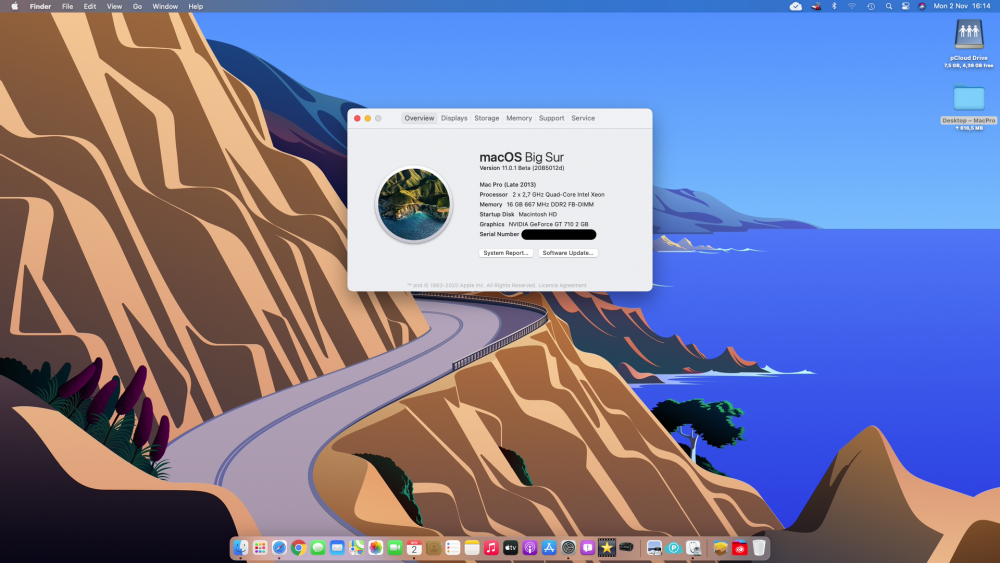This screenshot has height=563, width=1000.
Task: Click the Software Update button
Action: pos(568,253)
